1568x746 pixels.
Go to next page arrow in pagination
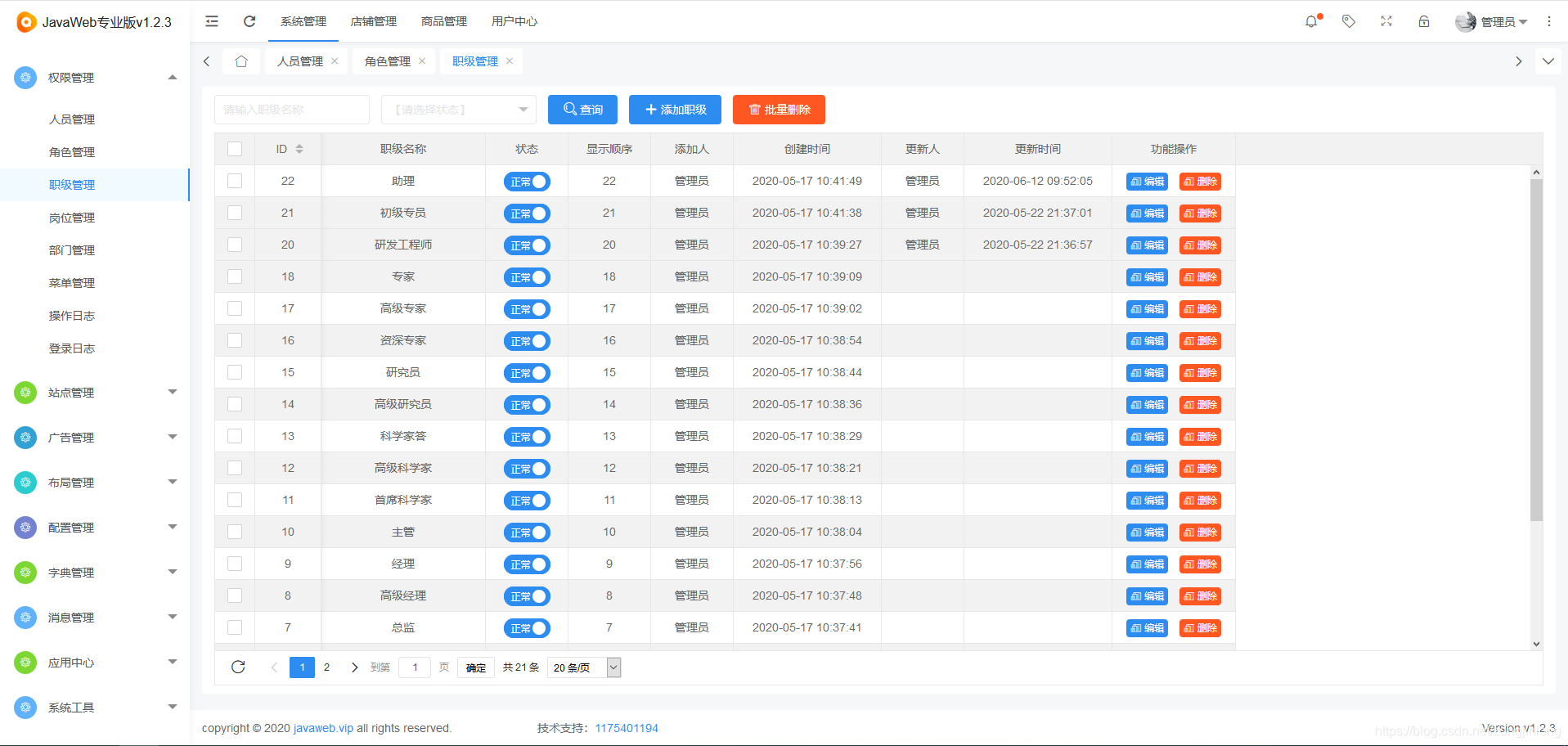(x=354, y=667)
